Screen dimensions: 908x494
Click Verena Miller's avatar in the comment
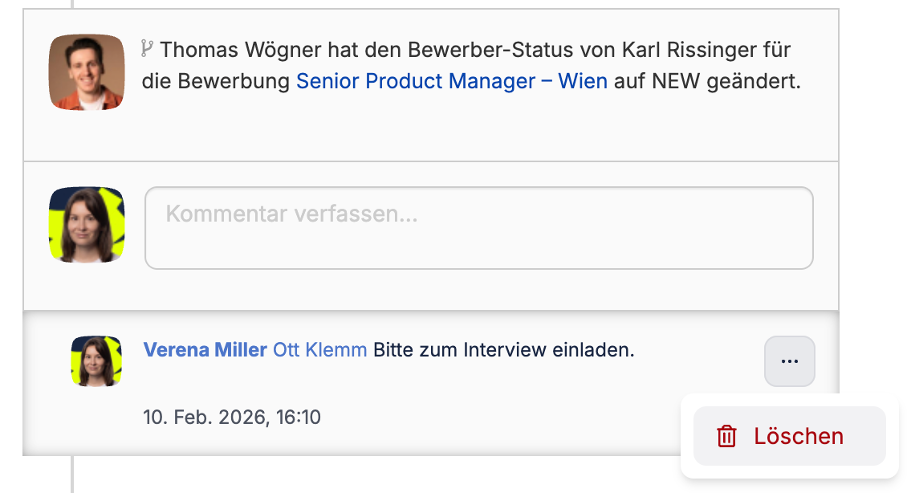(96, 361)
